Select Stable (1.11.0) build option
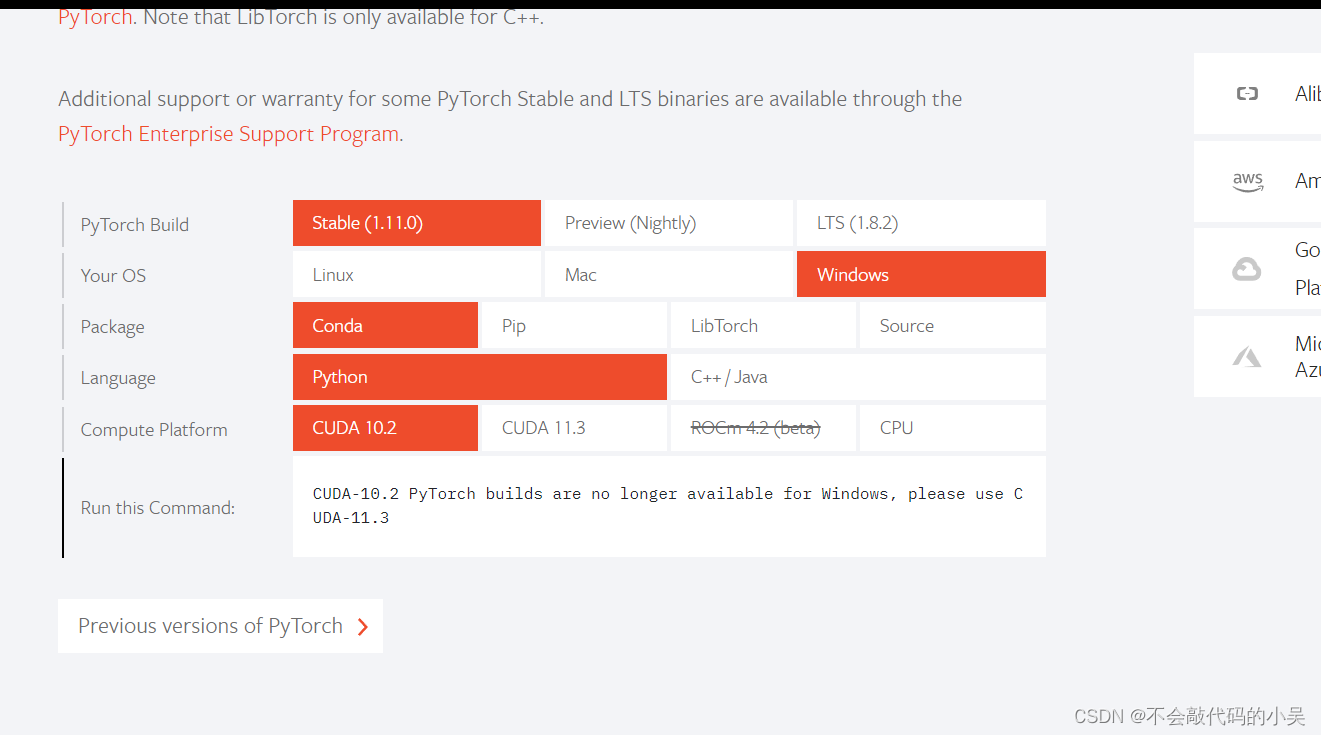Image resolution: width=1321 pixels, height=735 pixels. click(417, 223)
